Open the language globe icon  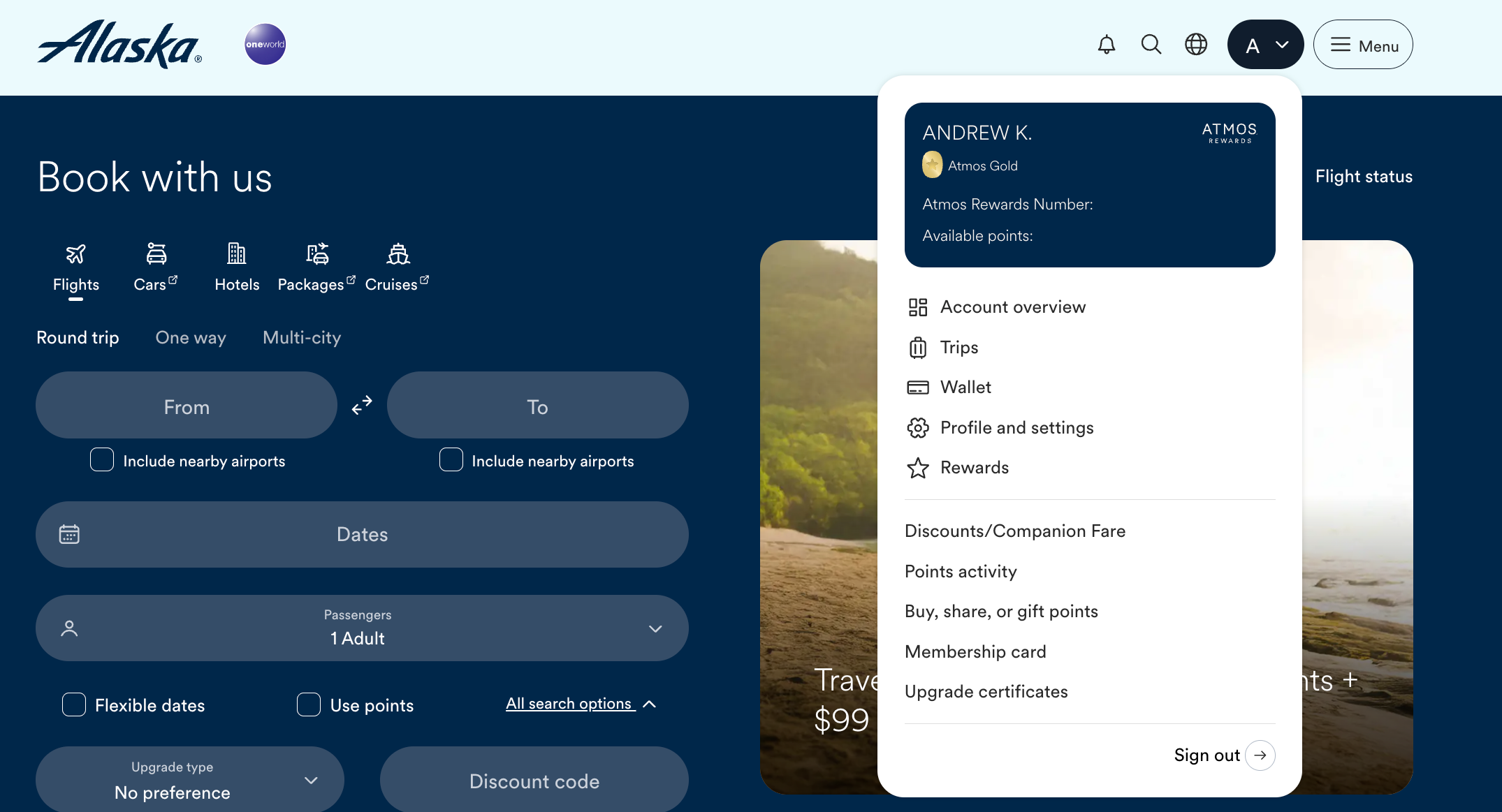coord(1196,45)
